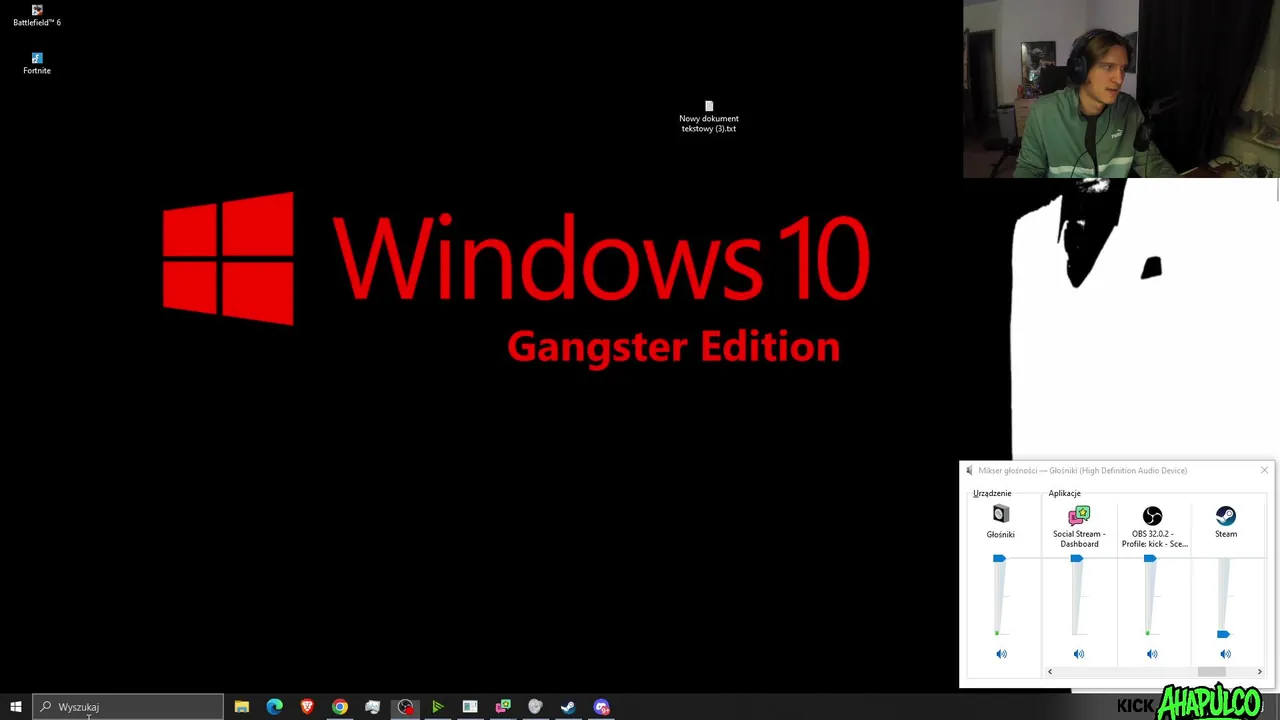
Task: Click the Steam app icon in volume mixer
Action: [1226, 515]
